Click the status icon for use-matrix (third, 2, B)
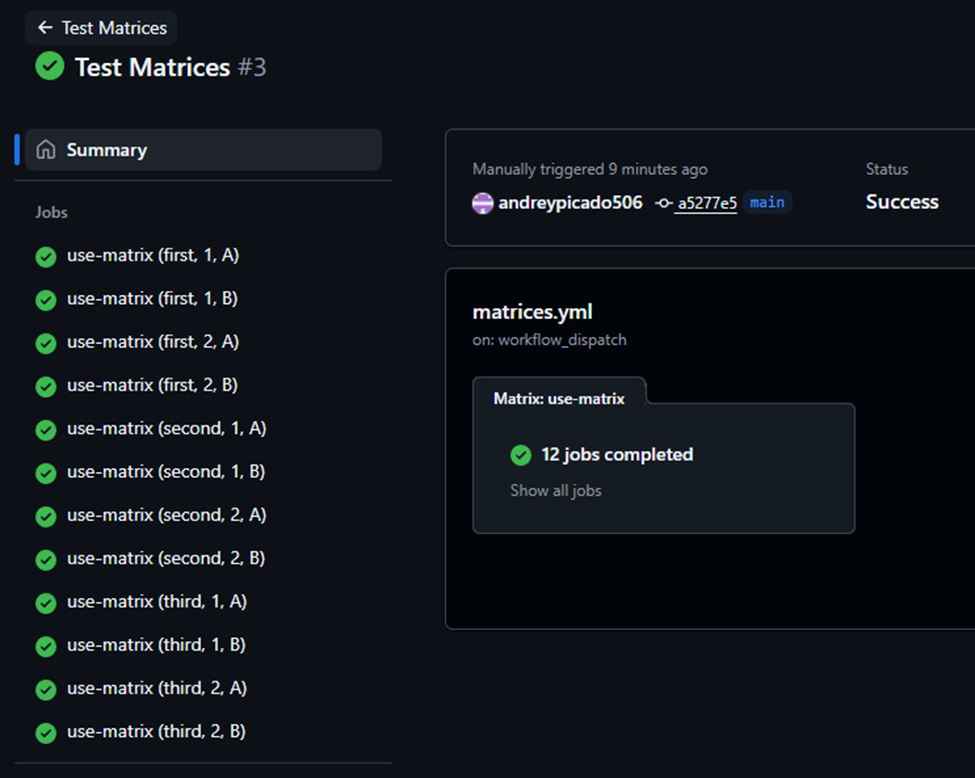Image resolution: width=975 pixels, height=778 pixels. (x=45, y=733)
